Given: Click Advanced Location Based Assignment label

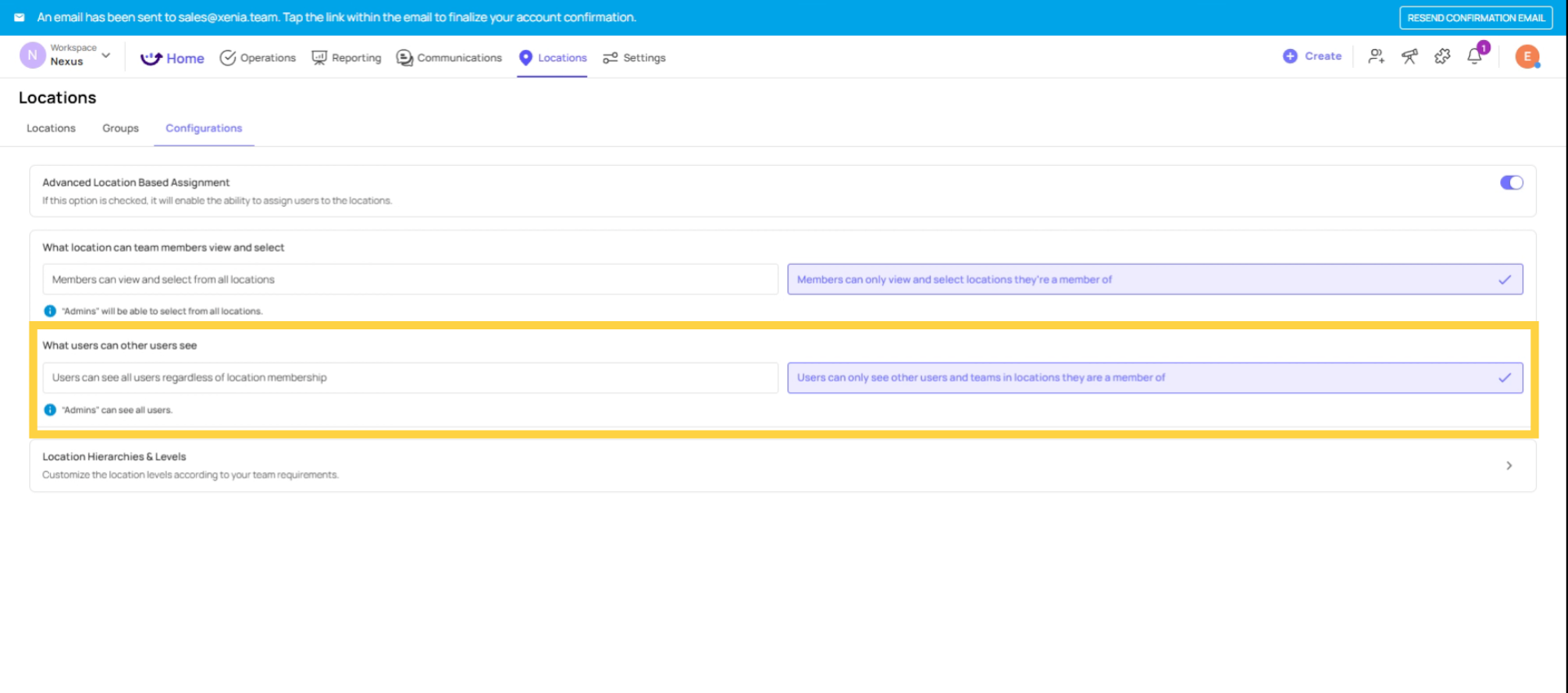Looking at the screenshot, I should [x=136, y=183].
